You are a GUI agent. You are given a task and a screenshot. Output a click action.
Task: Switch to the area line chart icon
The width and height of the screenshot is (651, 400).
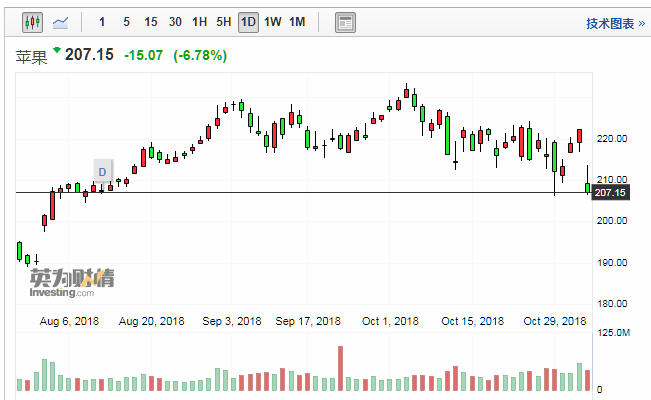60,21
